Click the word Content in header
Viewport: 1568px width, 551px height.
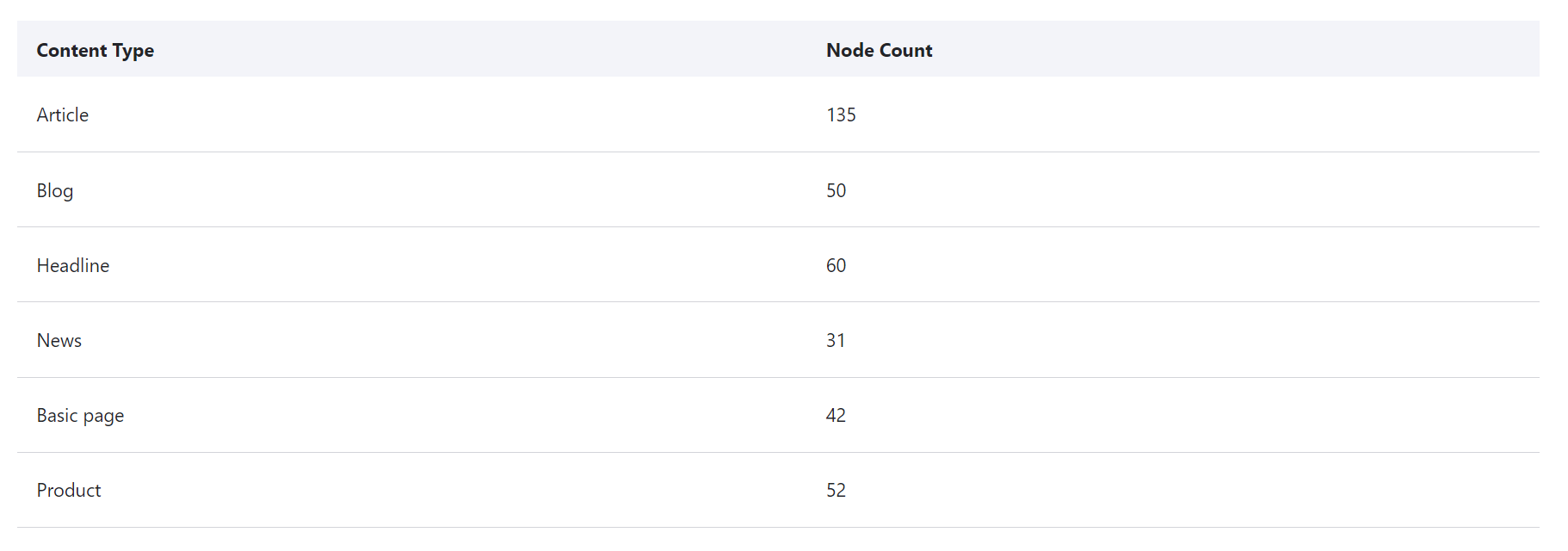[72, 50]
